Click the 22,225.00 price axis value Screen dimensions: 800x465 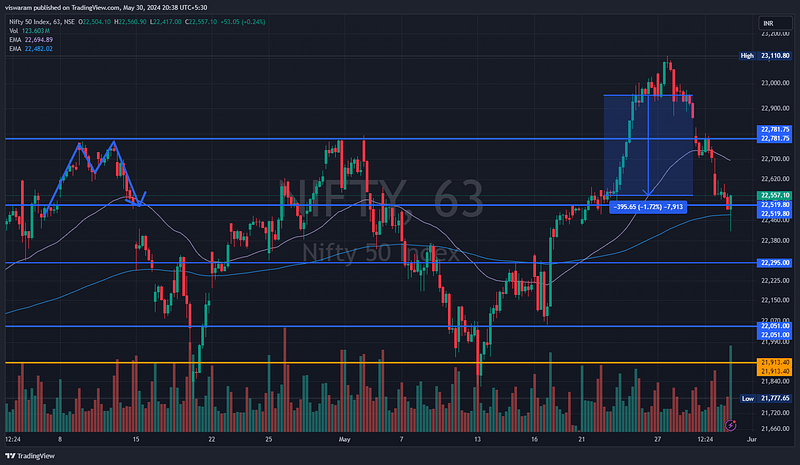point(775,281)
